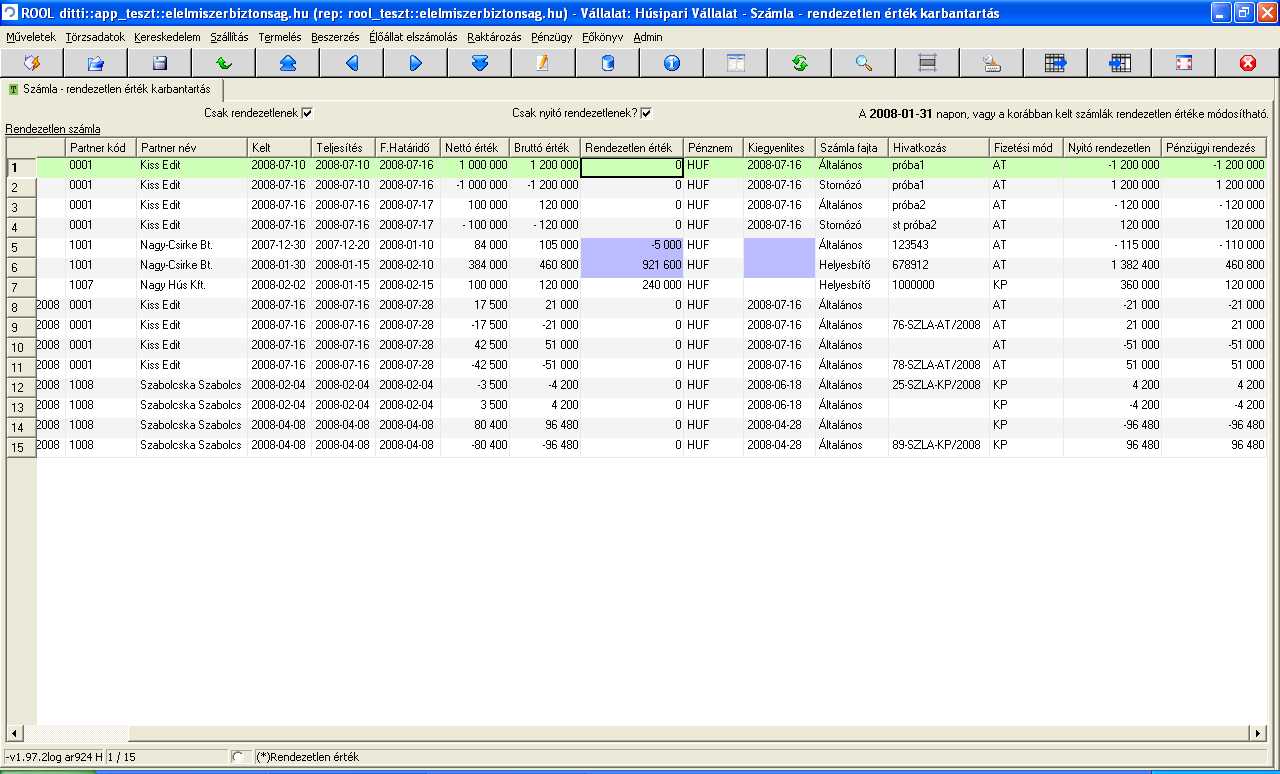
Task: Click the magnifying glass search icon
Action: [863, 63]
